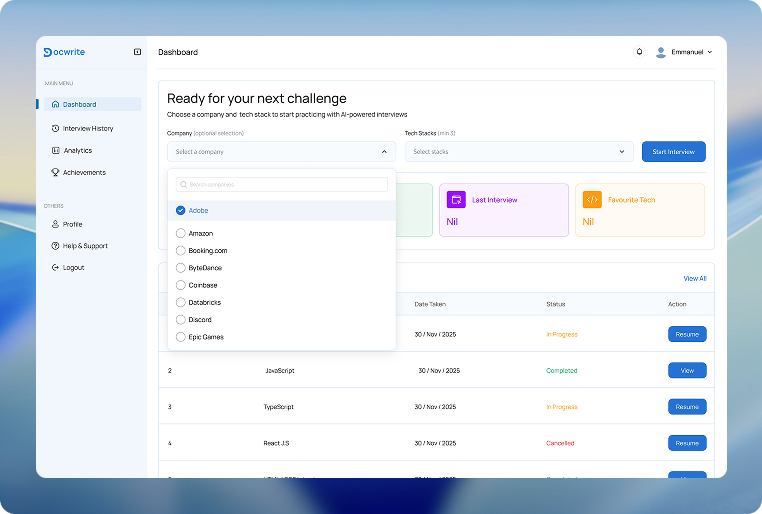Uncheck the Adobe company option
The height and width of the screenshot is (514, 762).
180,210
